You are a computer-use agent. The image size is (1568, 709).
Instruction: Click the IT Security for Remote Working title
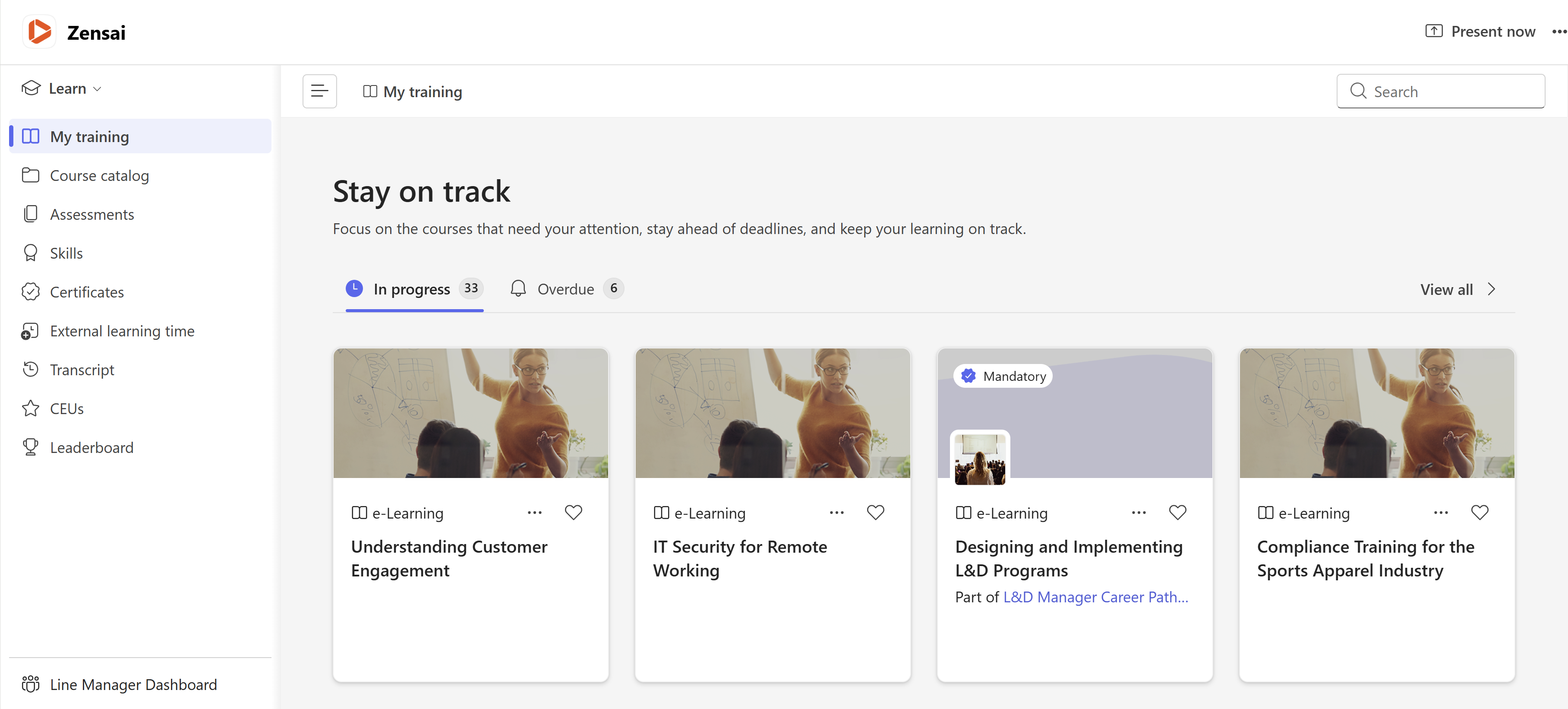coord(740,559)
